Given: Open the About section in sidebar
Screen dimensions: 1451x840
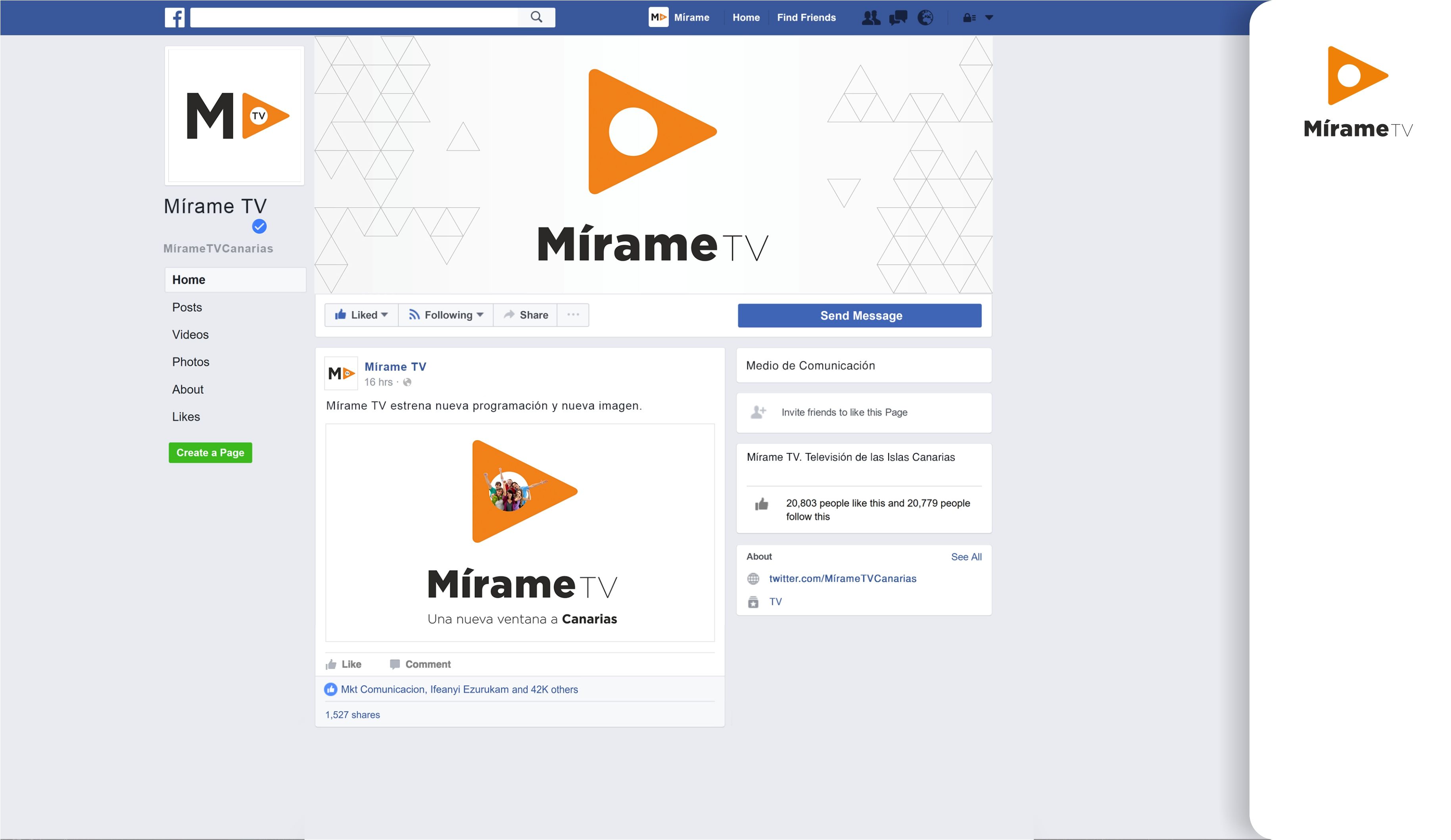Looking at the screenshot, I should 188,390.
